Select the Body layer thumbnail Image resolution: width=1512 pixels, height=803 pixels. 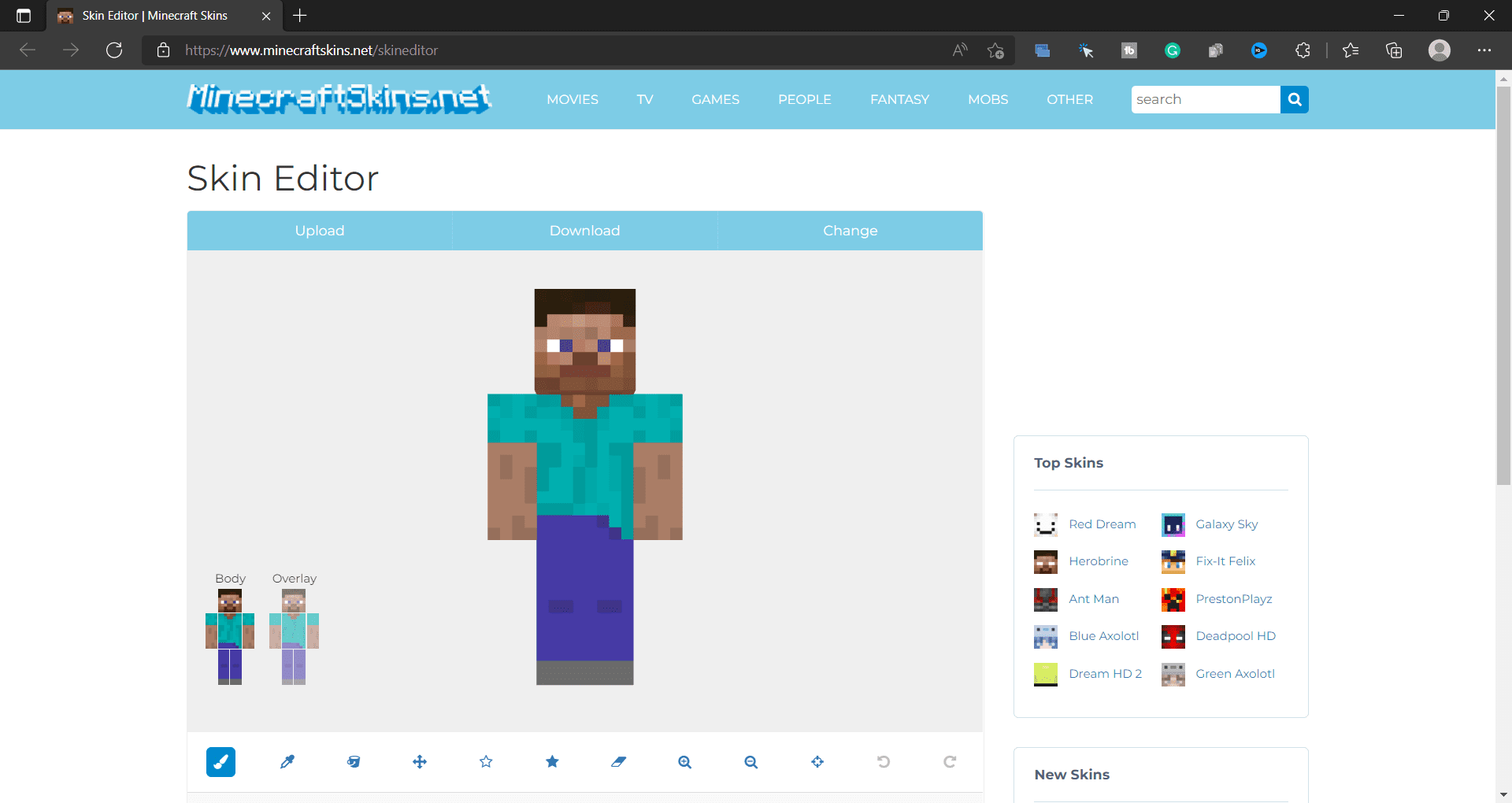pyautogui.click(x=230, y=636)
